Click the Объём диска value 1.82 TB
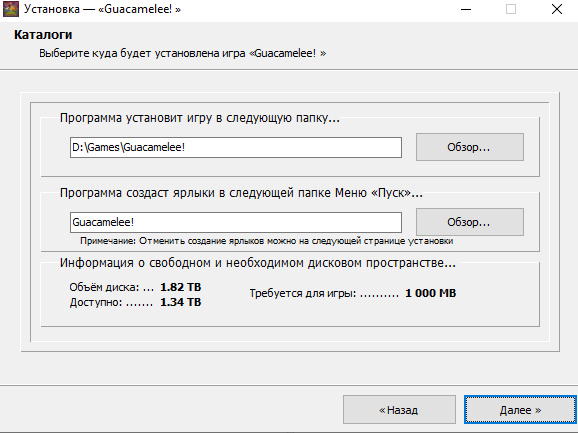Viewport: 578px width, 433px height. pyautogui.click(x=181, y=287)
